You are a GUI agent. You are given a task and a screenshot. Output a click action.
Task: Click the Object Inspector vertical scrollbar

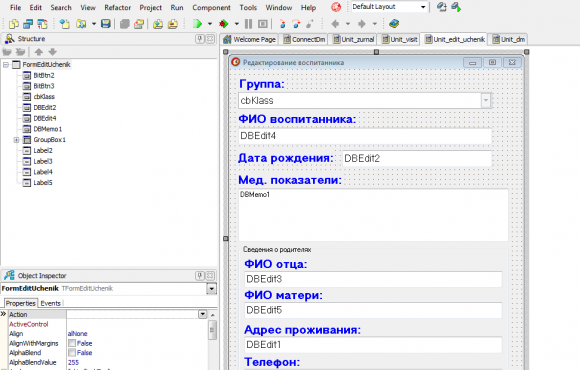point(212,330)
